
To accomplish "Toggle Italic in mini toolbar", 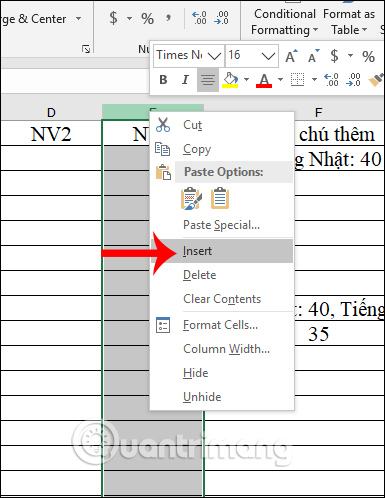I will pos(185,80).
